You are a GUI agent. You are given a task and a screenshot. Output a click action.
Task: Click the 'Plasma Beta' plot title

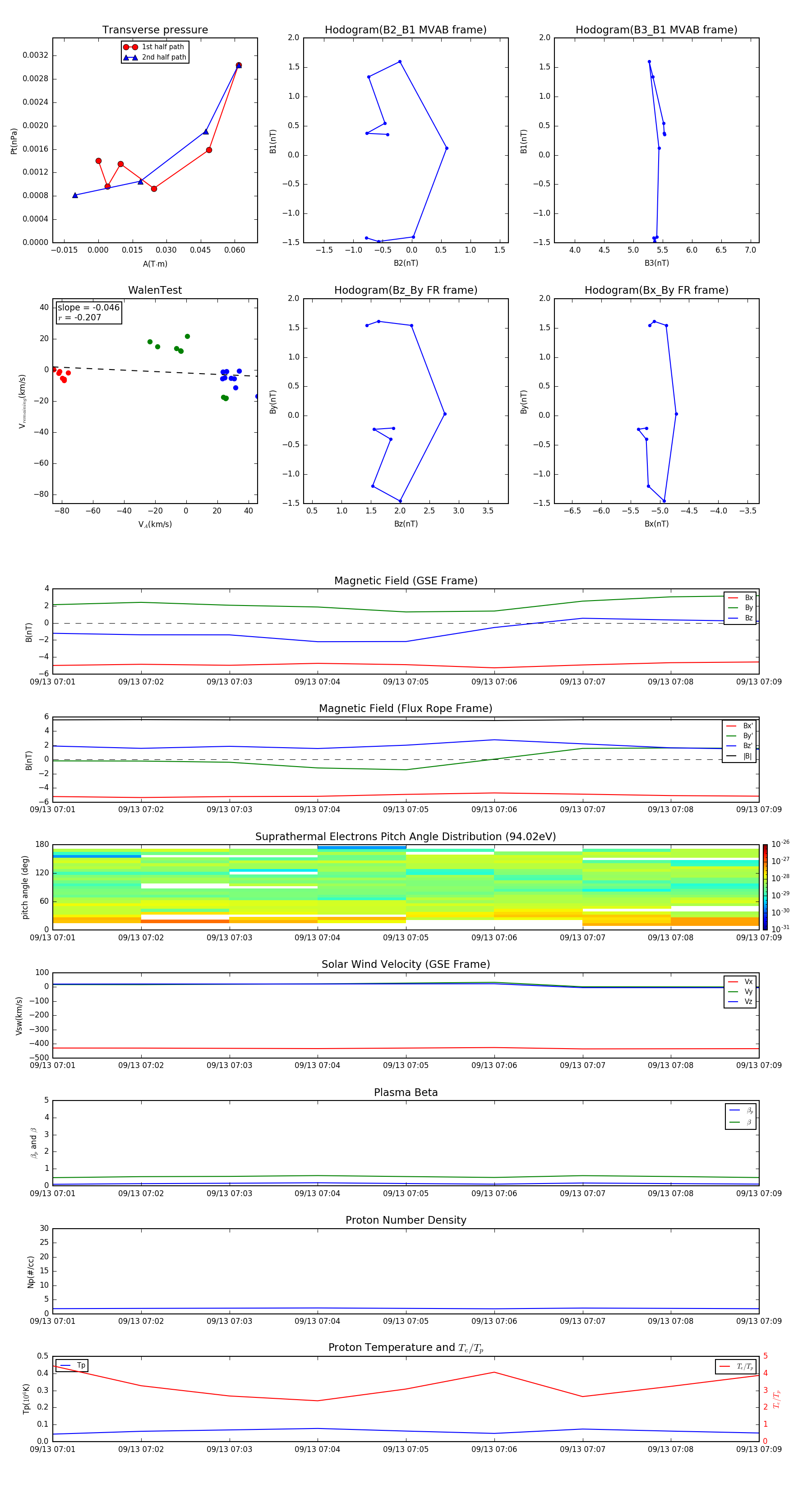pyautogui.click(x=406, y=1093)
